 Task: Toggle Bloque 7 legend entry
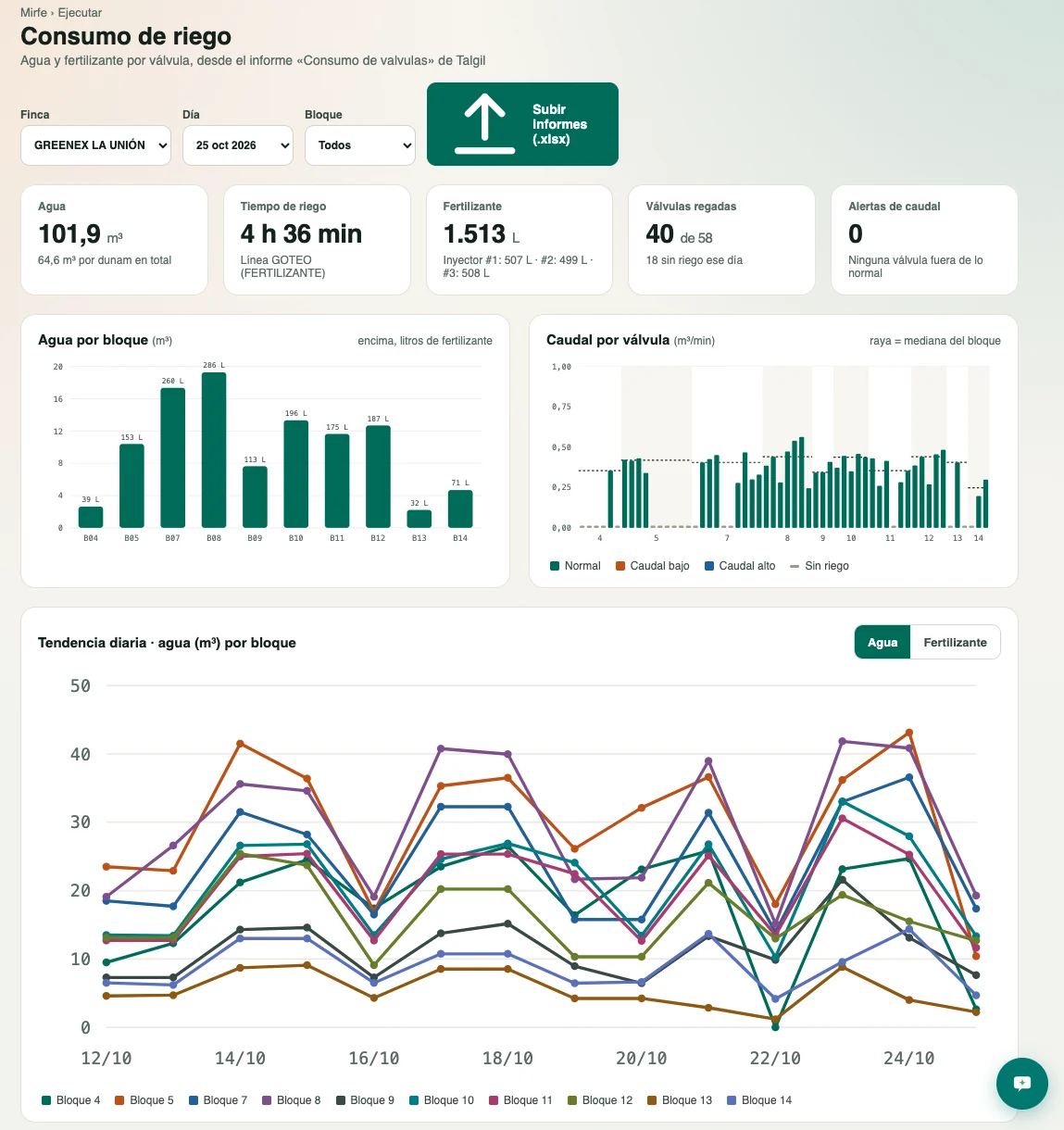pos(218,1100)
